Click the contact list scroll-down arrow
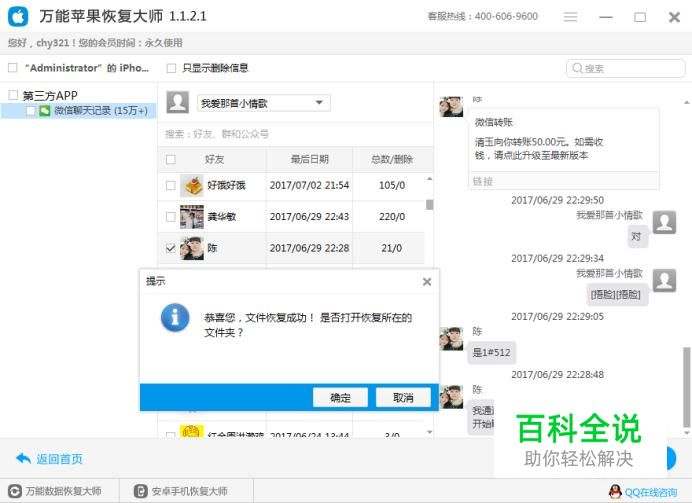The height and width of the screenshot is (503, 692). click(x=429, y=432)
